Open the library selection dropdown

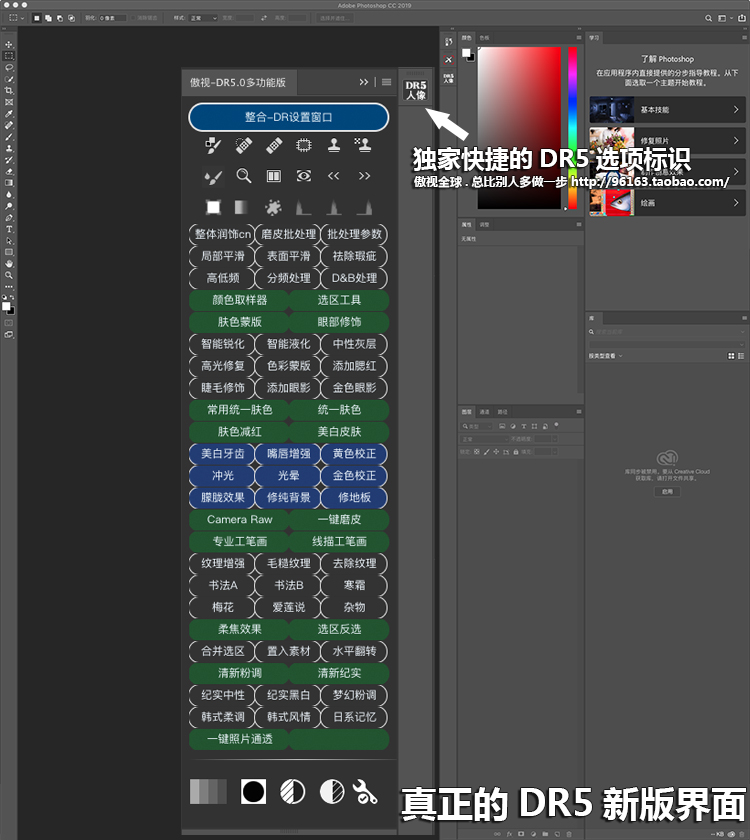(667, 344)
